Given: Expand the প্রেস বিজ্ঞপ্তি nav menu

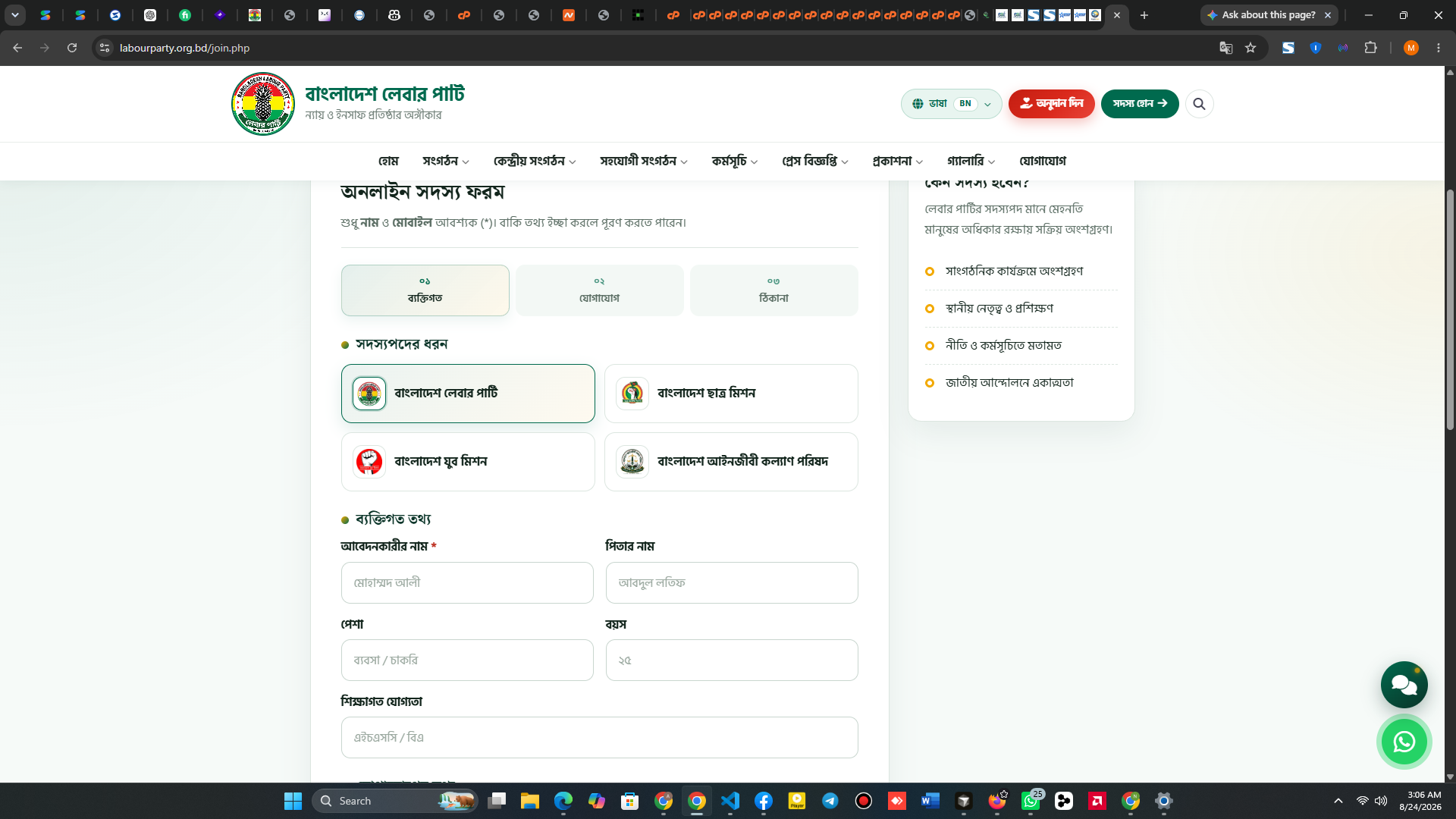Looking at the screenshot, I should (x=814, y=161).
